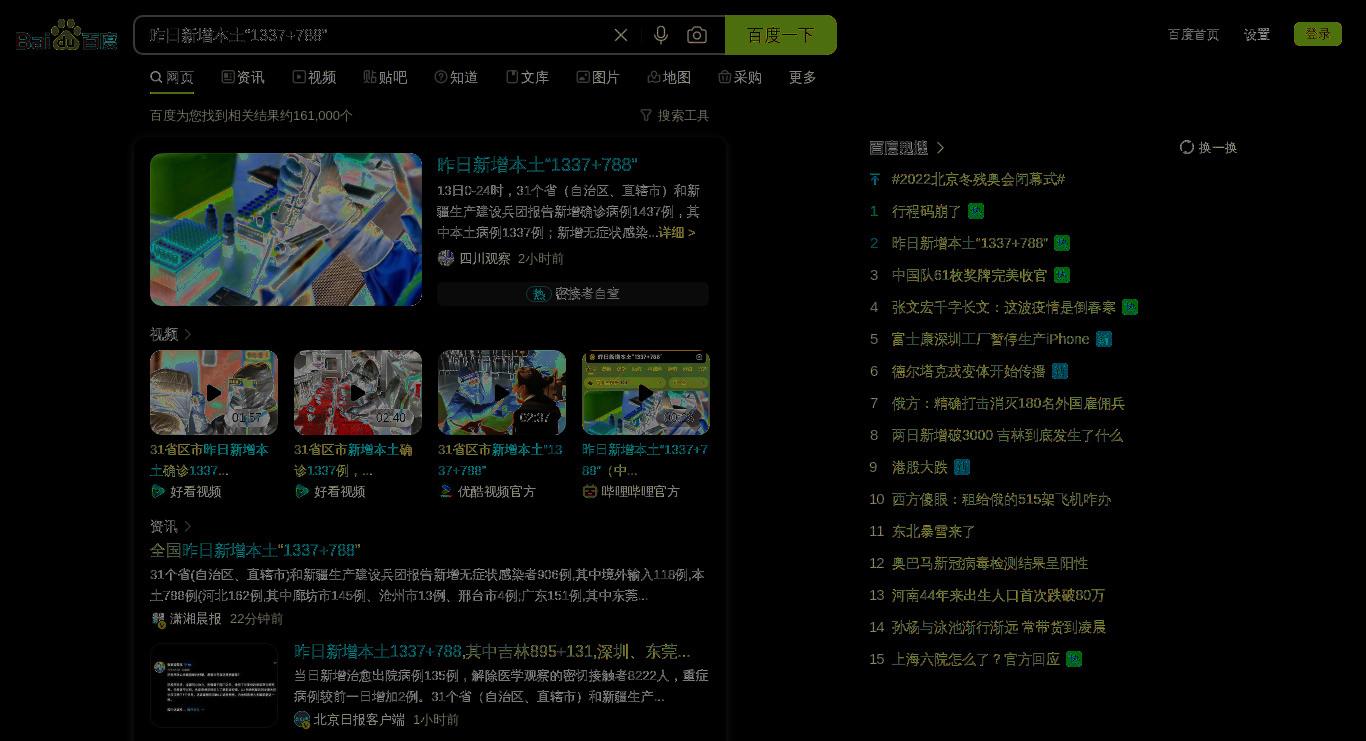Open the large lab photo thumbnail
The height and width of the screenshot is (741, 1366).
click(286, 229)
